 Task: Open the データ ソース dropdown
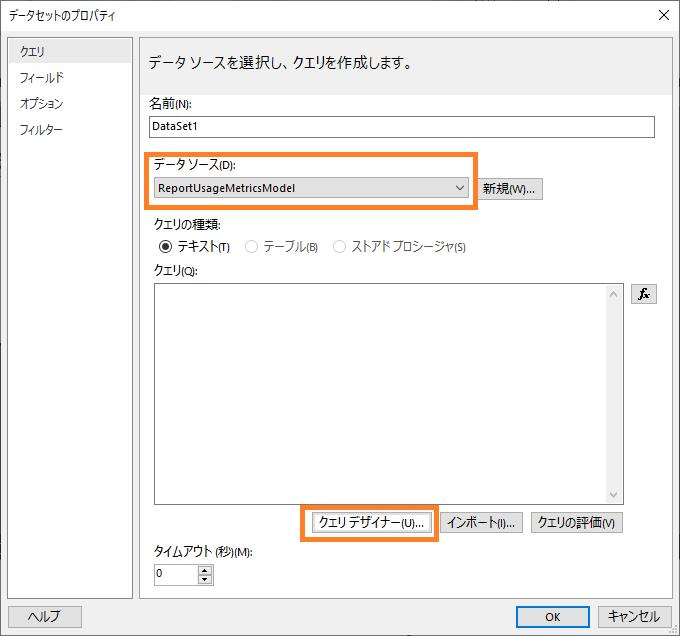[311, 188]
